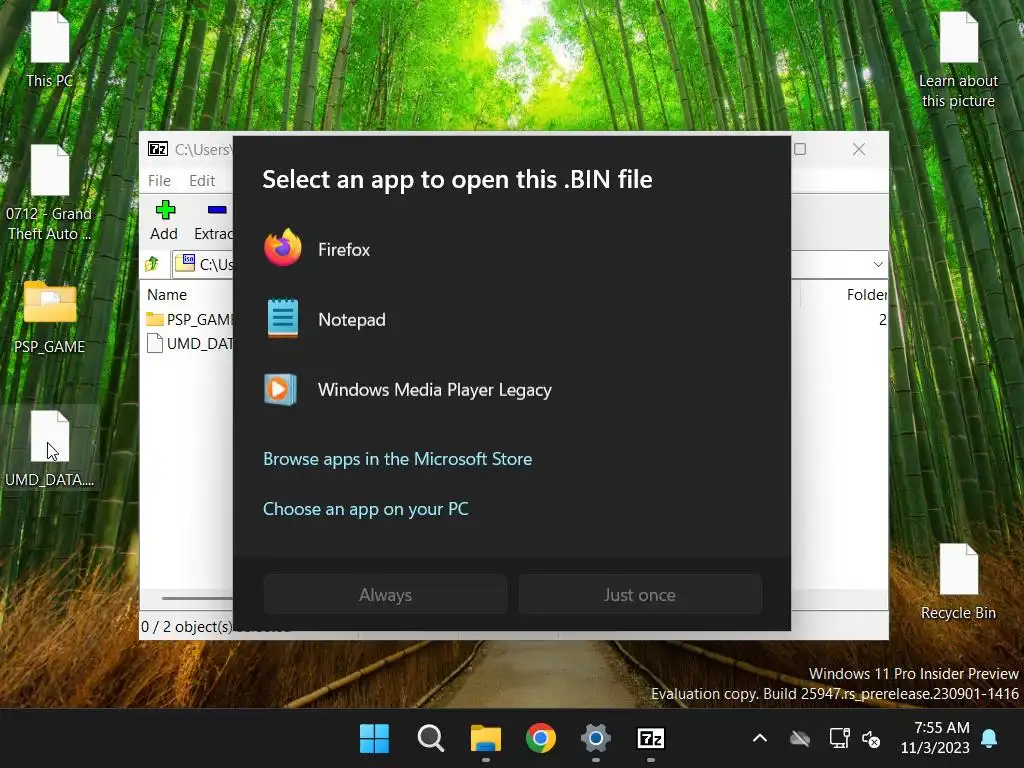Go up one folder level in 7-Zip
Screen dimensions: 1024x768
(152, 264)
